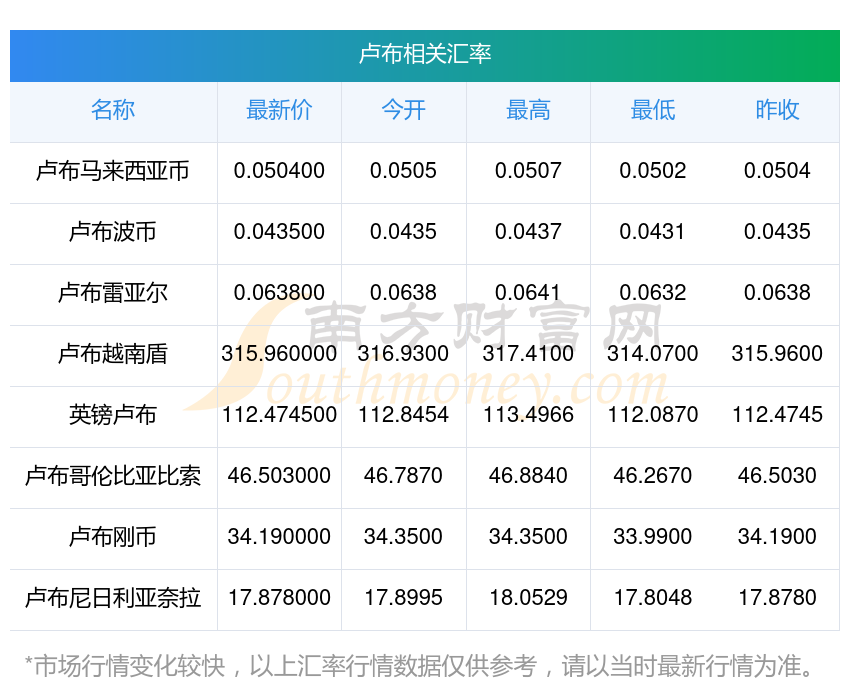The width and height of the screenshot is (850, 698).
Task: Click lowest value 314.0700
Action: (653, 354)
